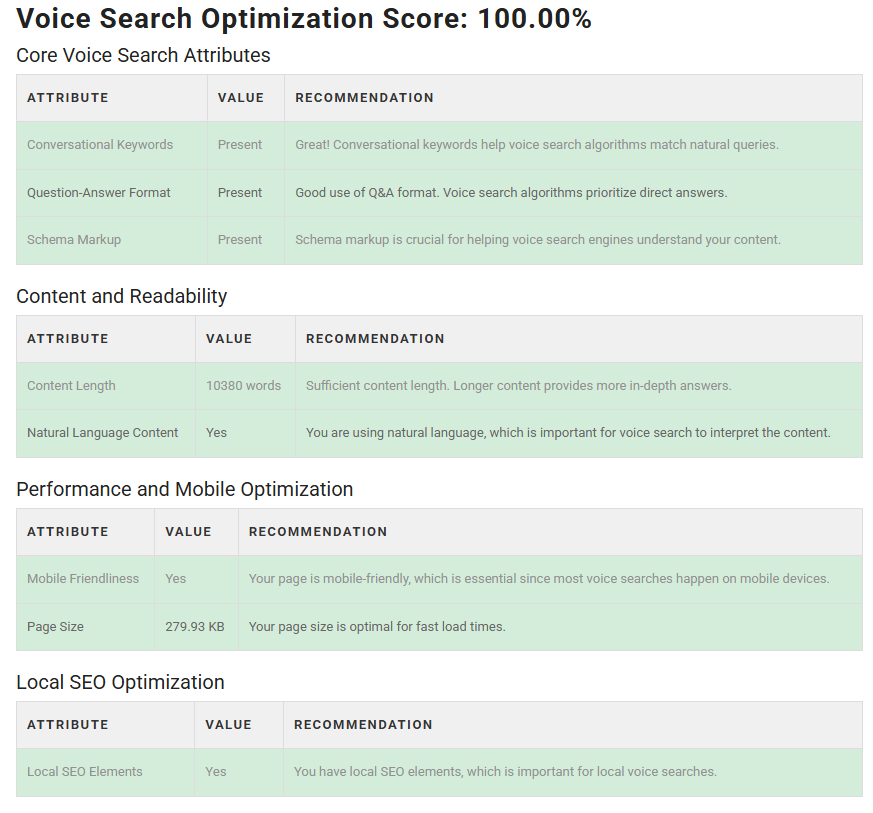Viewport: 873px width, 813px height.
Task: Select the Local SEO Optimization heading
Action: [120, 683]
